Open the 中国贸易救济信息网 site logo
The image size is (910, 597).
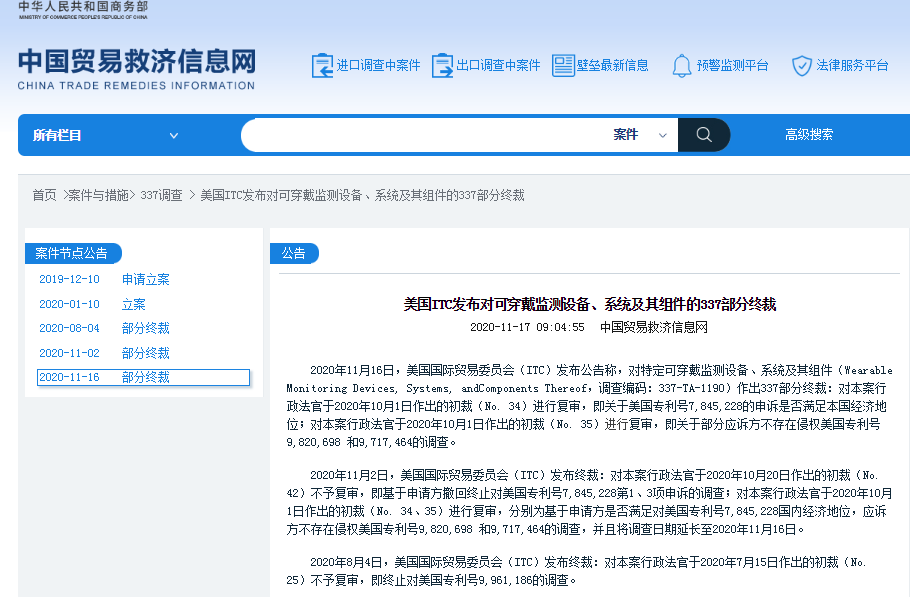point(136,69)
